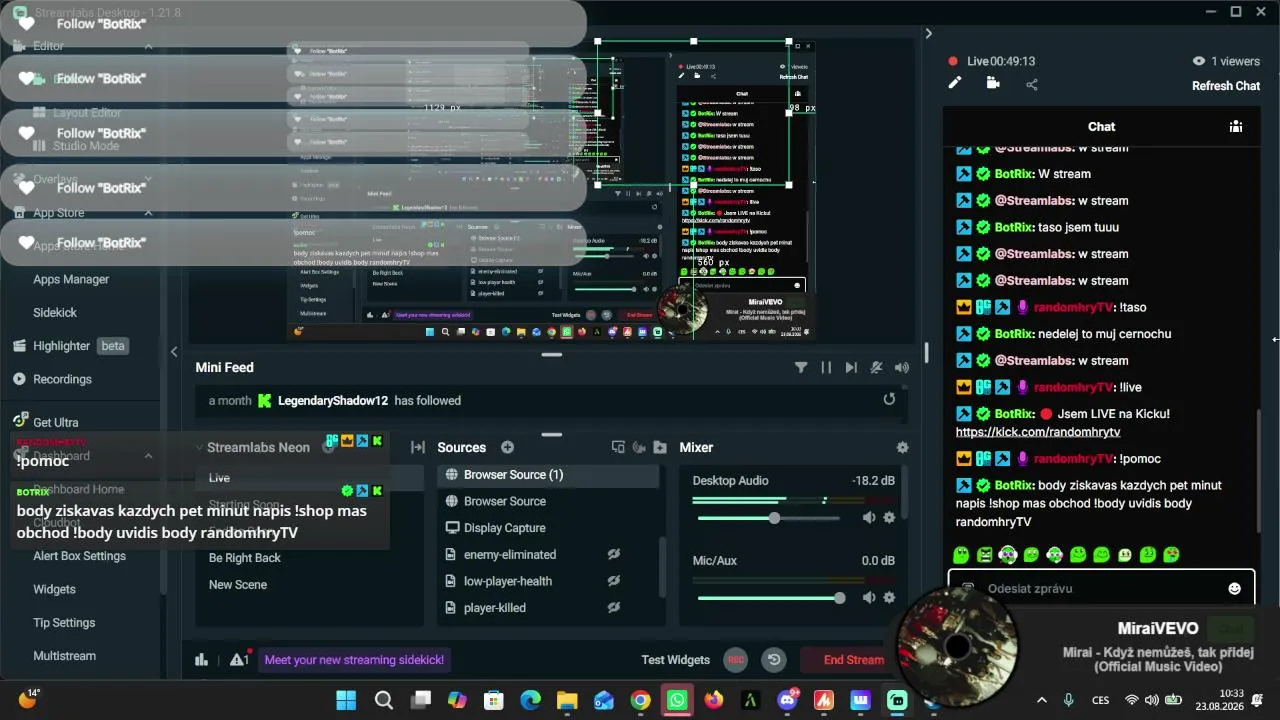This screenshot has height=720, width=1280.
Task: Adjust Mini Feed alert volume speaker
Action: coord(902,367)
